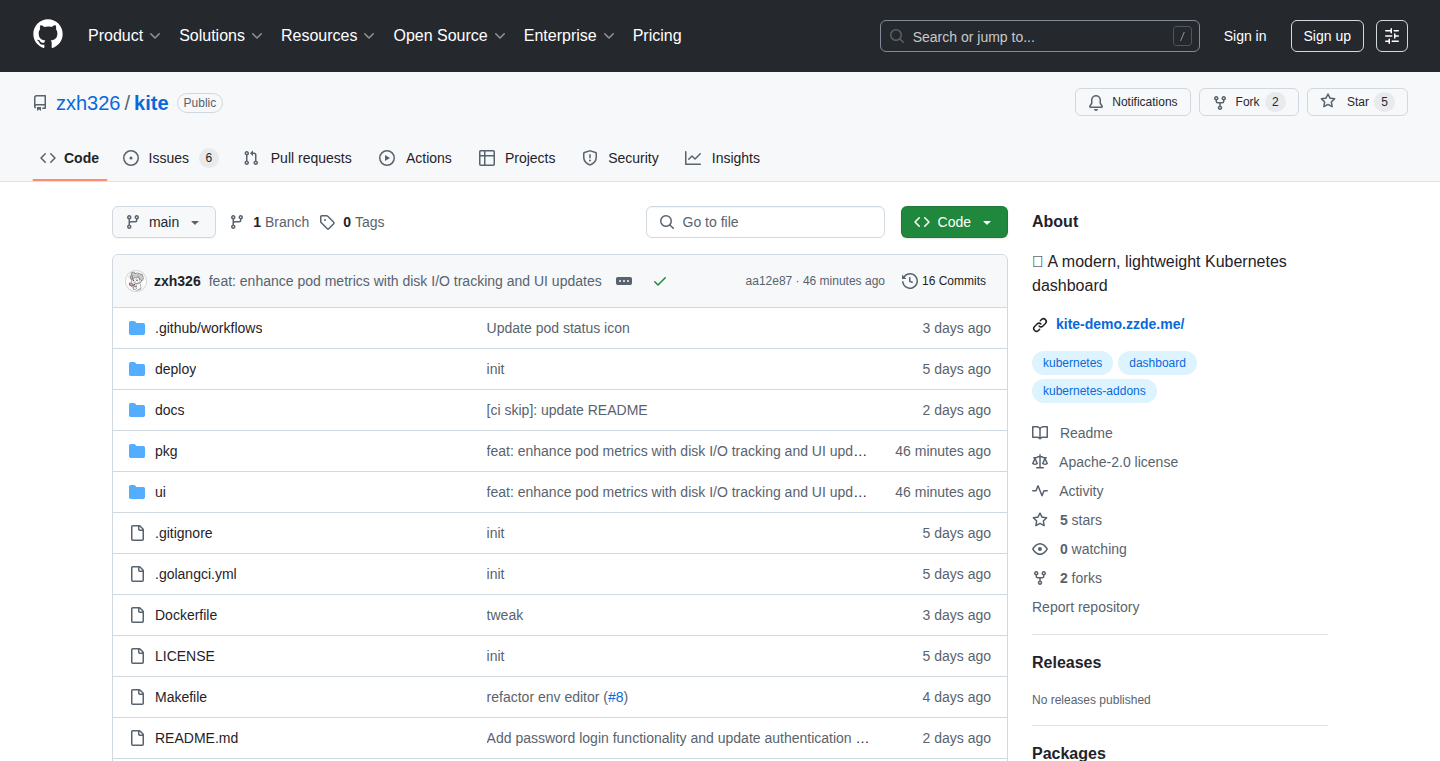Click the docs folder icon

click(x=137, y=410)
